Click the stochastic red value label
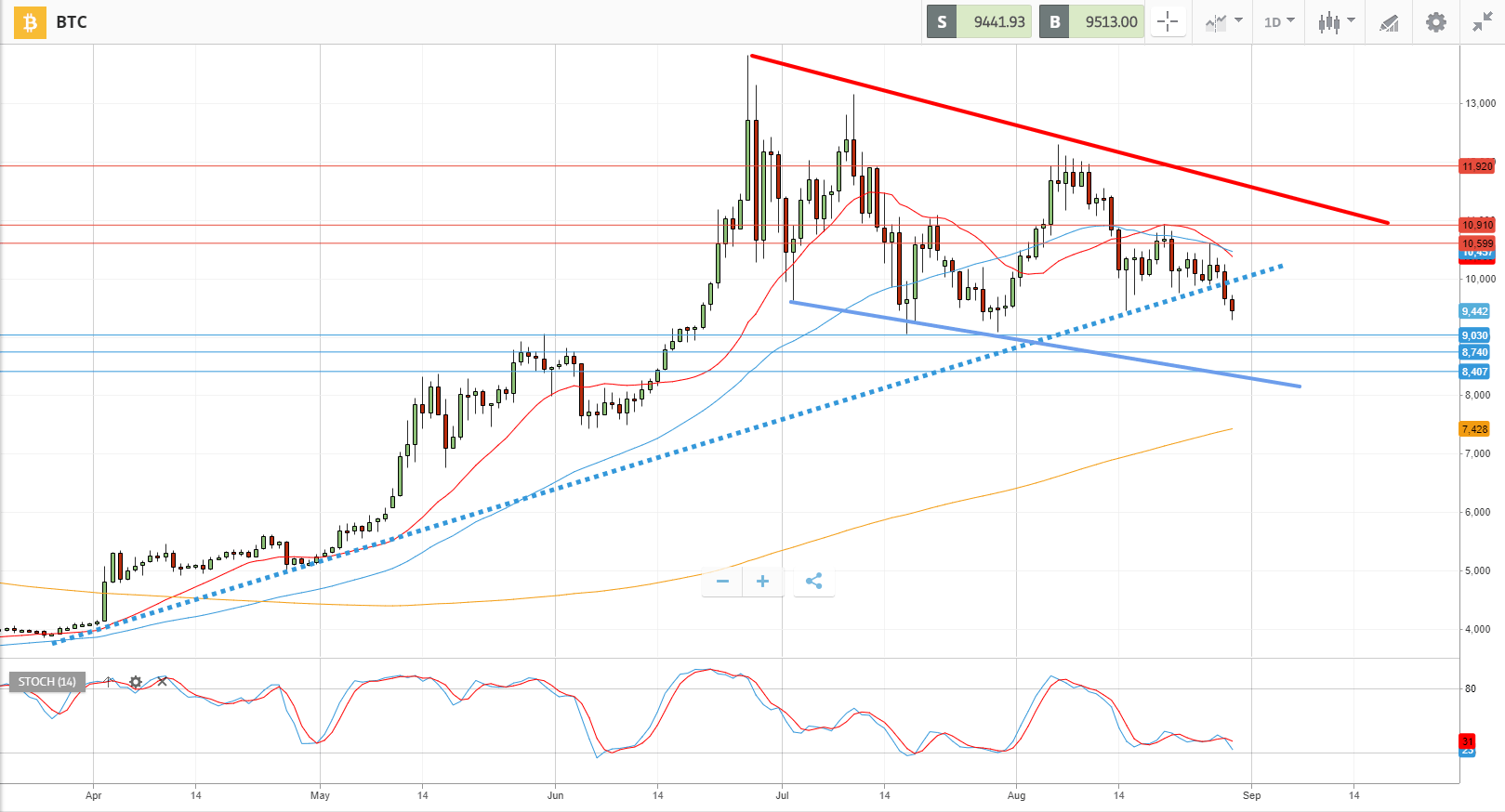Screen dimensions: 1505x812 pos(1468,740)
